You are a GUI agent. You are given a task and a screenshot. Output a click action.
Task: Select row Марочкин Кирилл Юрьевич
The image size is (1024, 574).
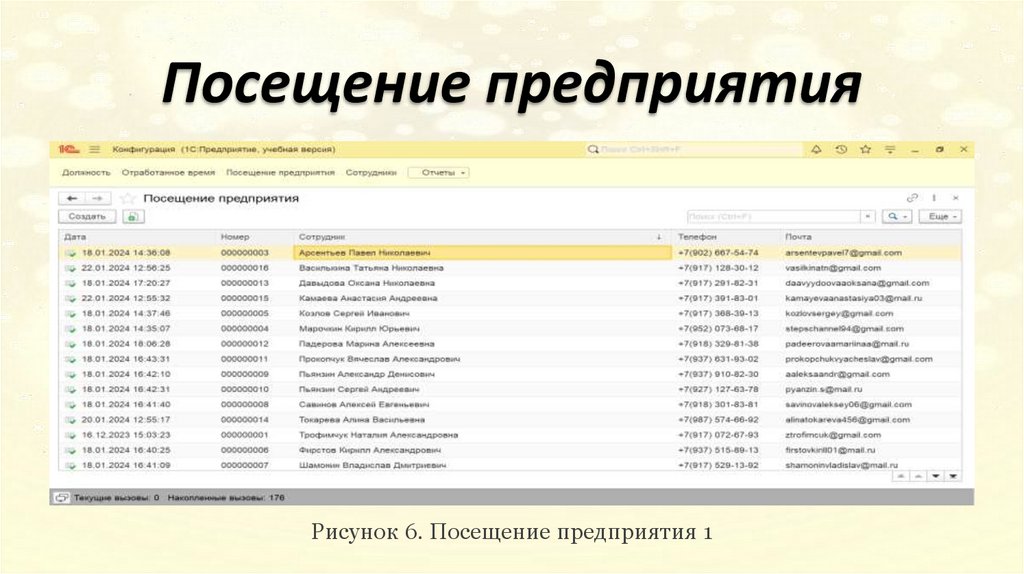point(510,329)
